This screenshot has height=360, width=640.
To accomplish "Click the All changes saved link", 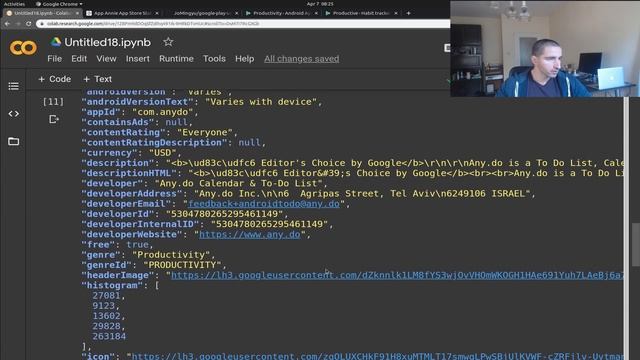I will pyautogui.click(x=301, y=59).
